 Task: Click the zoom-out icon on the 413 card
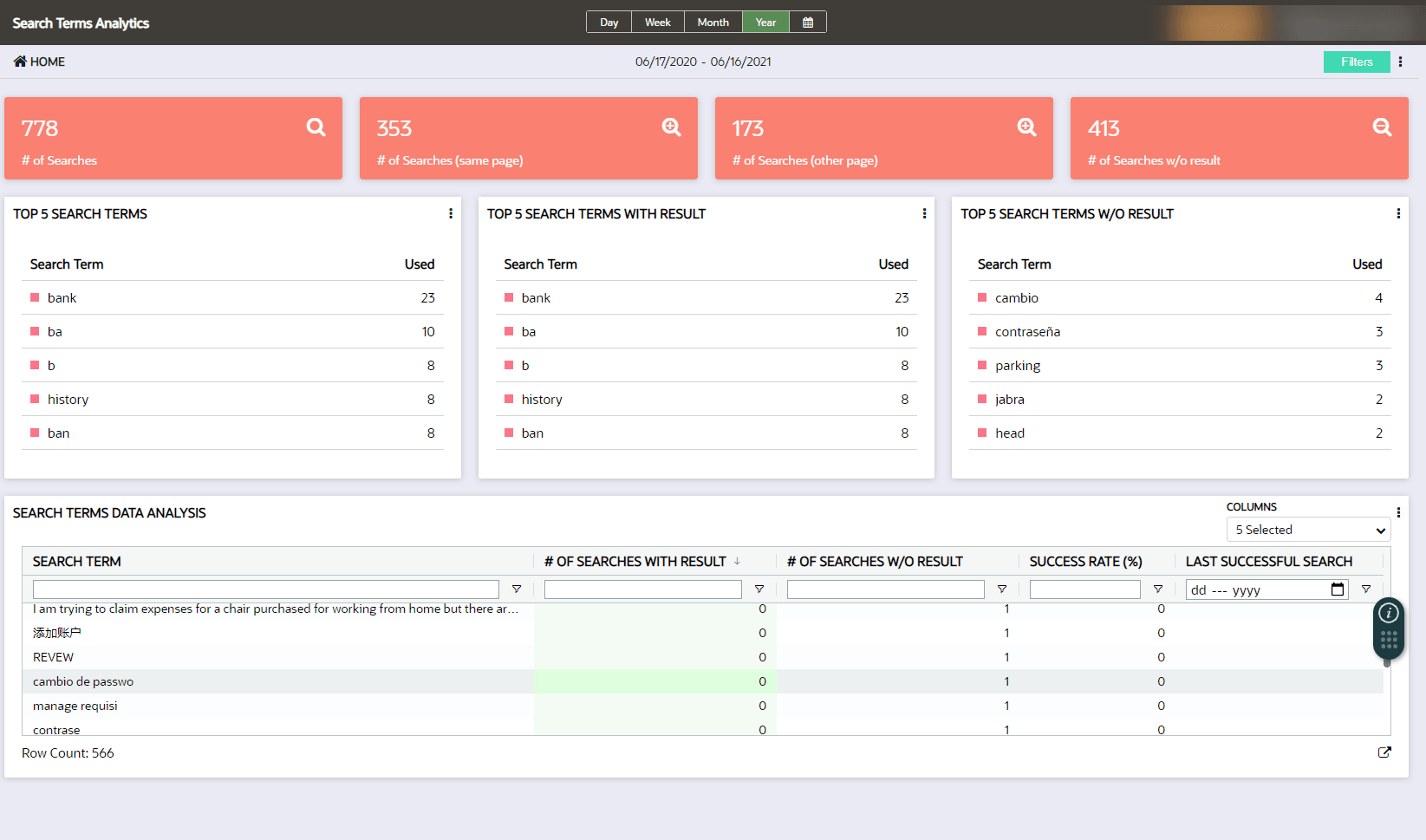click(x=1380, y=127)
